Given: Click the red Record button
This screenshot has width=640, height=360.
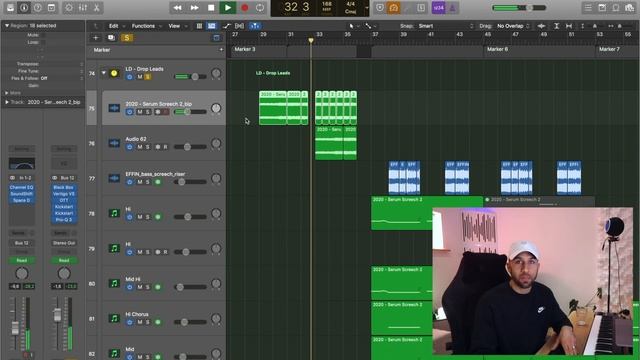Looking at the screenshot, I should pyautogui.click(x=244, y=8).
